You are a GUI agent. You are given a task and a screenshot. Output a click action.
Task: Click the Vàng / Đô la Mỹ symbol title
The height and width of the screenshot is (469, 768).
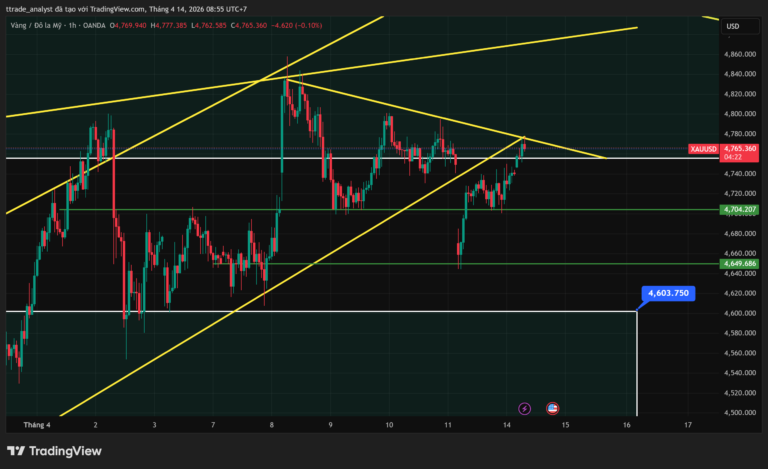click(36, 25)
